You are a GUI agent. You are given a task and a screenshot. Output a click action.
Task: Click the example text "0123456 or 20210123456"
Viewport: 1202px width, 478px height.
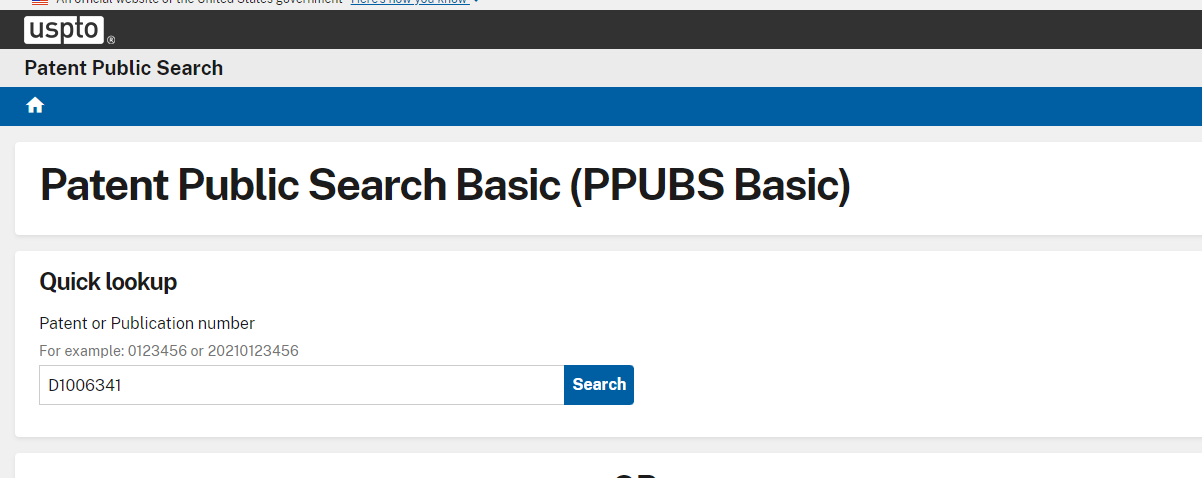tap(213, 351)
